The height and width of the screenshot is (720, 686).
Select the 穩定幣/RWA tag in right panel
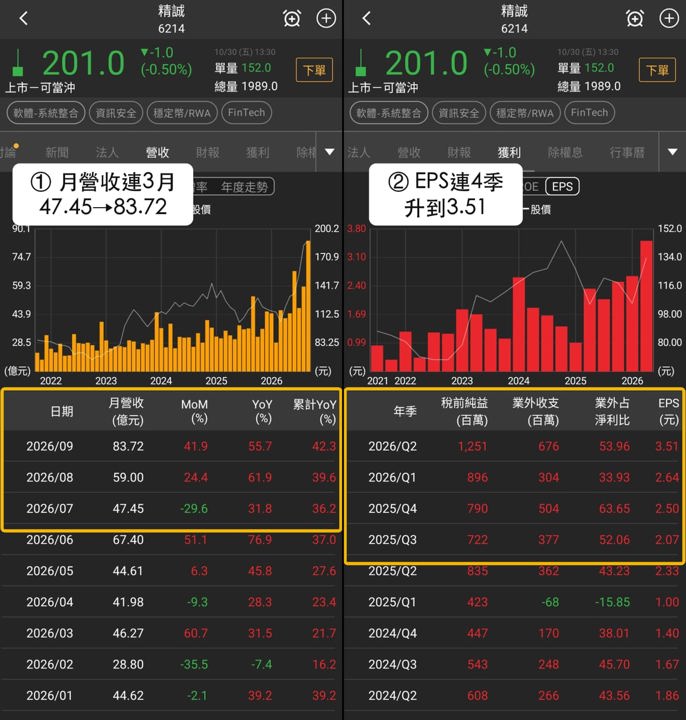point(525,113)
